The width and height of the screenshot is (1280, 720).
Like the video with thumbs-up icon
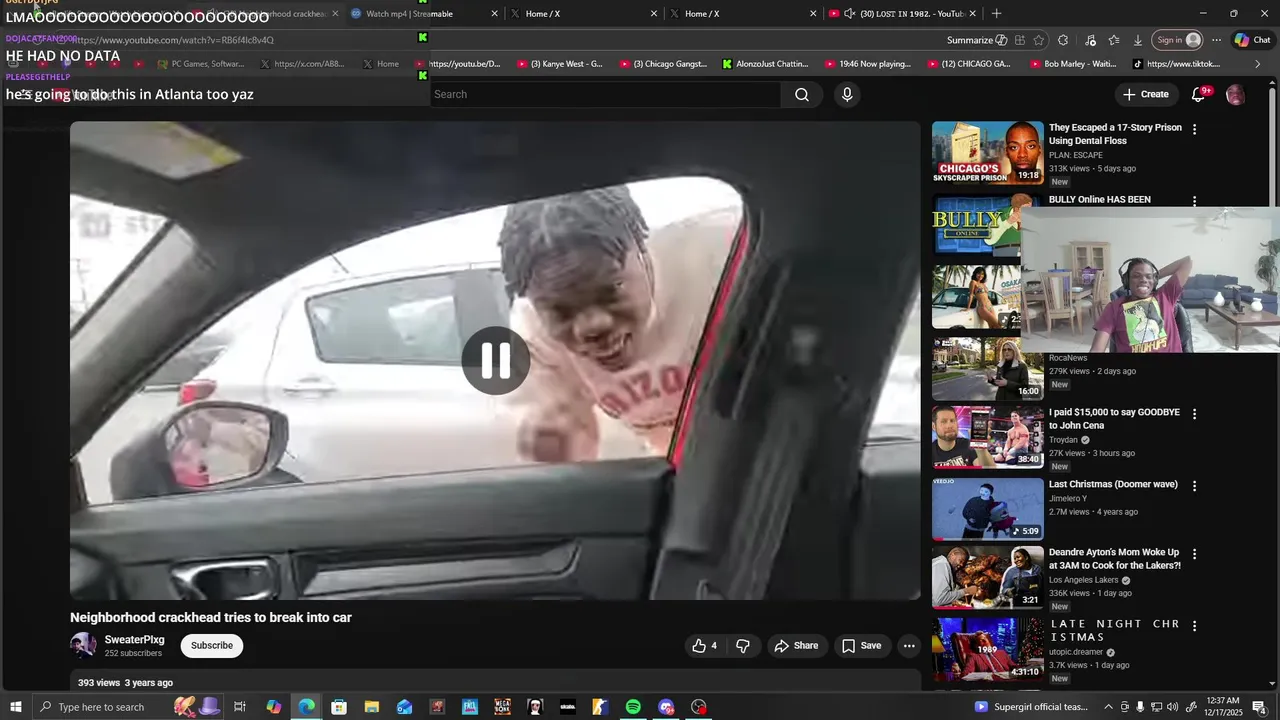pyautogui.click(x=705, y=646)
